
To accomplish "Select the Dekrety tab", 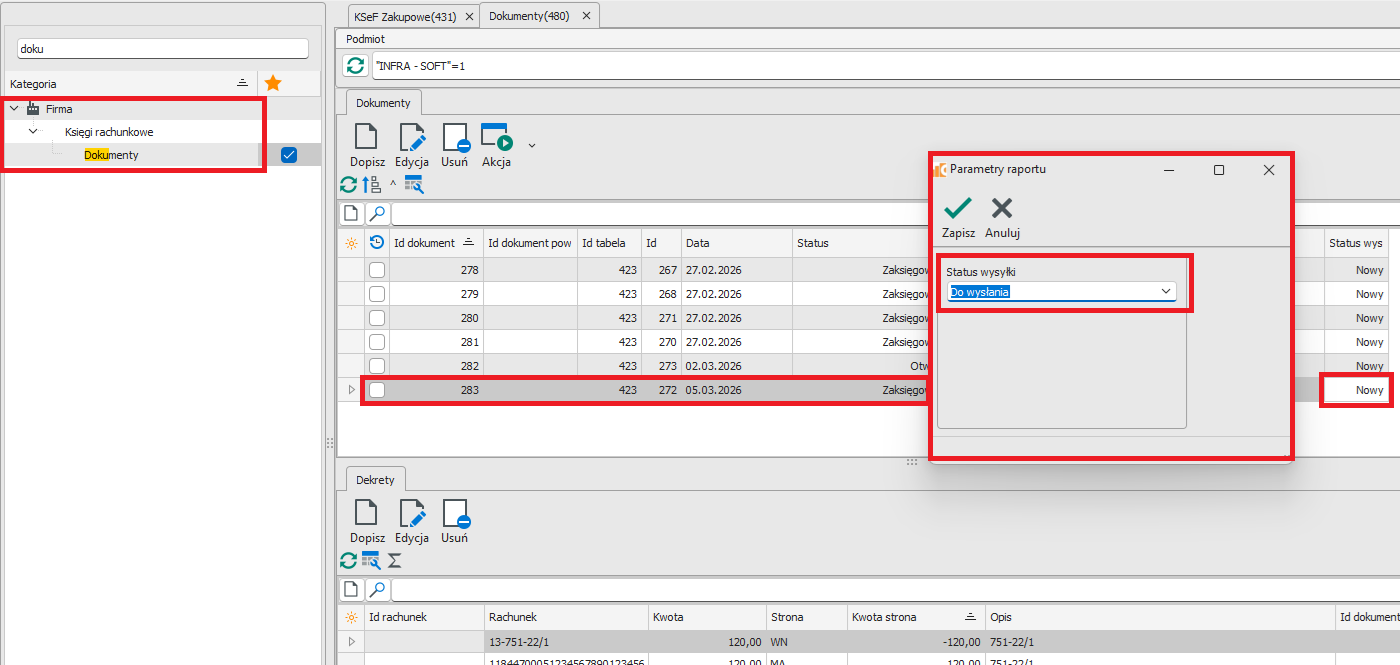I will (375, 480).
